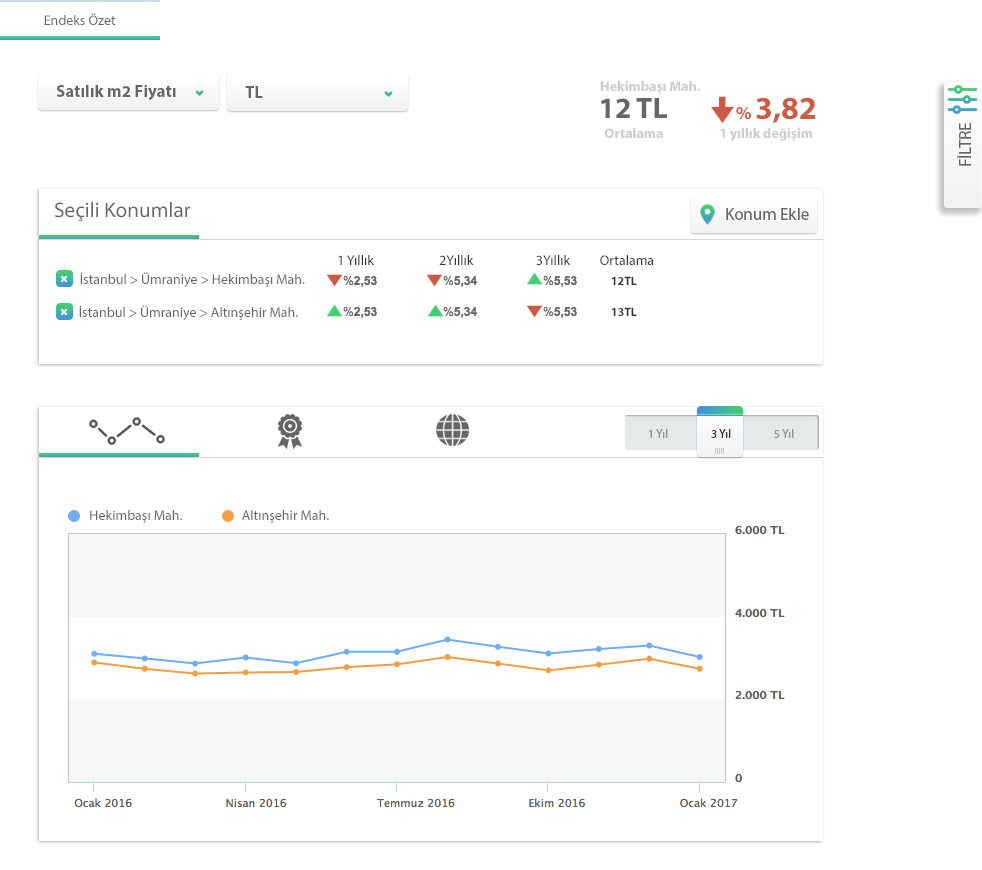Image resolution: width=982 pixels, height=870 pixels.
Task: Expand the Satılık m2 Fiyatı dropdown
Action: tap(128, 92)
